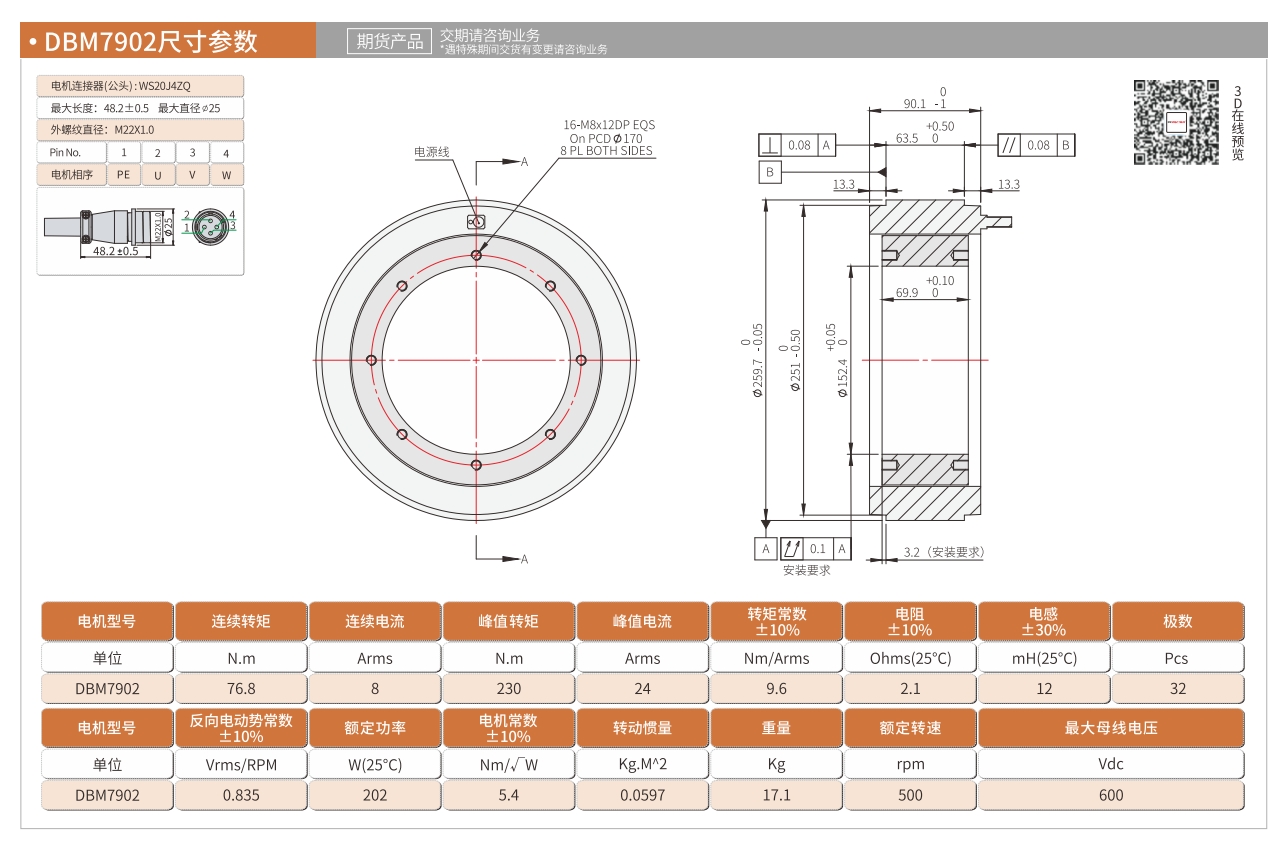Click the ⌀152.4 diameter dimension
The height and width of the screenshot is (847, 1279).
842,376
